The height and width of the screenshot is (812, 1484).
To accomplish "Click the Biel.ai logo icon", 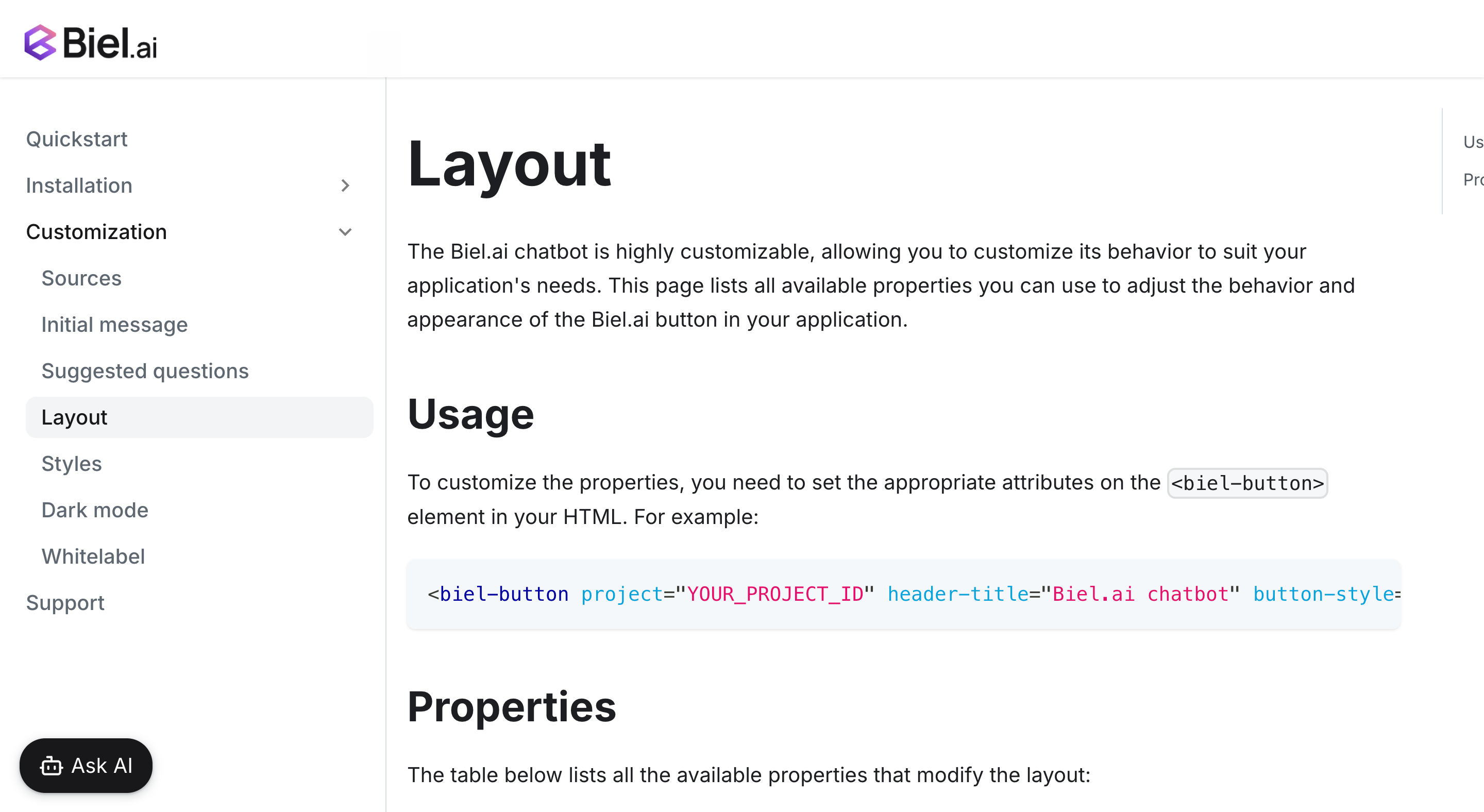I will (x=40, y=42).
